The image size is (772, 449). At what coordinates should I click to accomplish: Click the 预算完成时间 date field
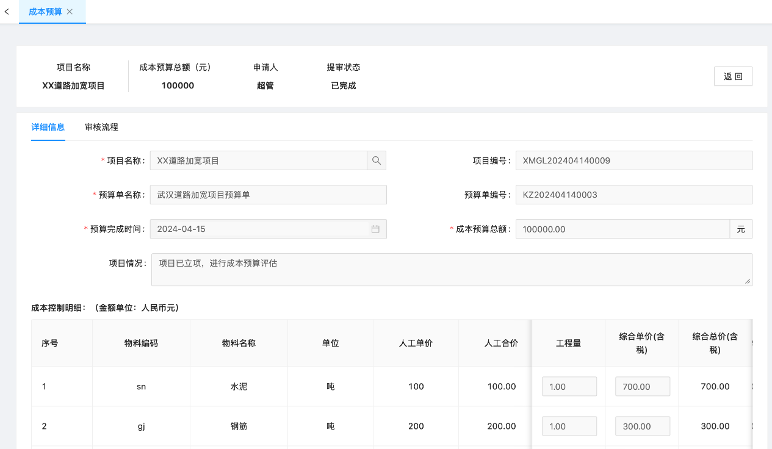click(x=260, y=229)
